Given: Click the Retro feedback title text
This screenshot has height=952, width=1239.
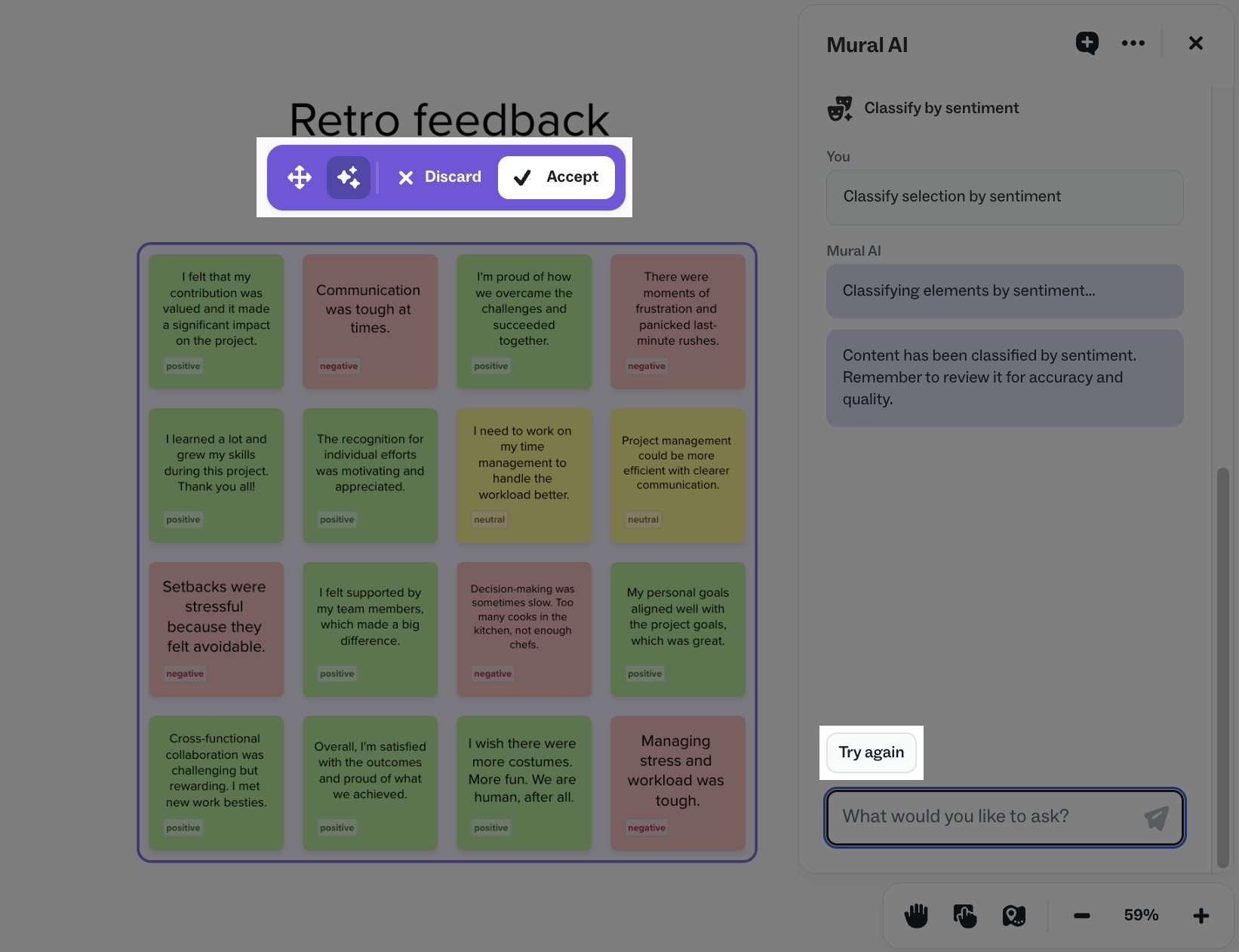Looking at the screenshot, I should click(449, 119).
